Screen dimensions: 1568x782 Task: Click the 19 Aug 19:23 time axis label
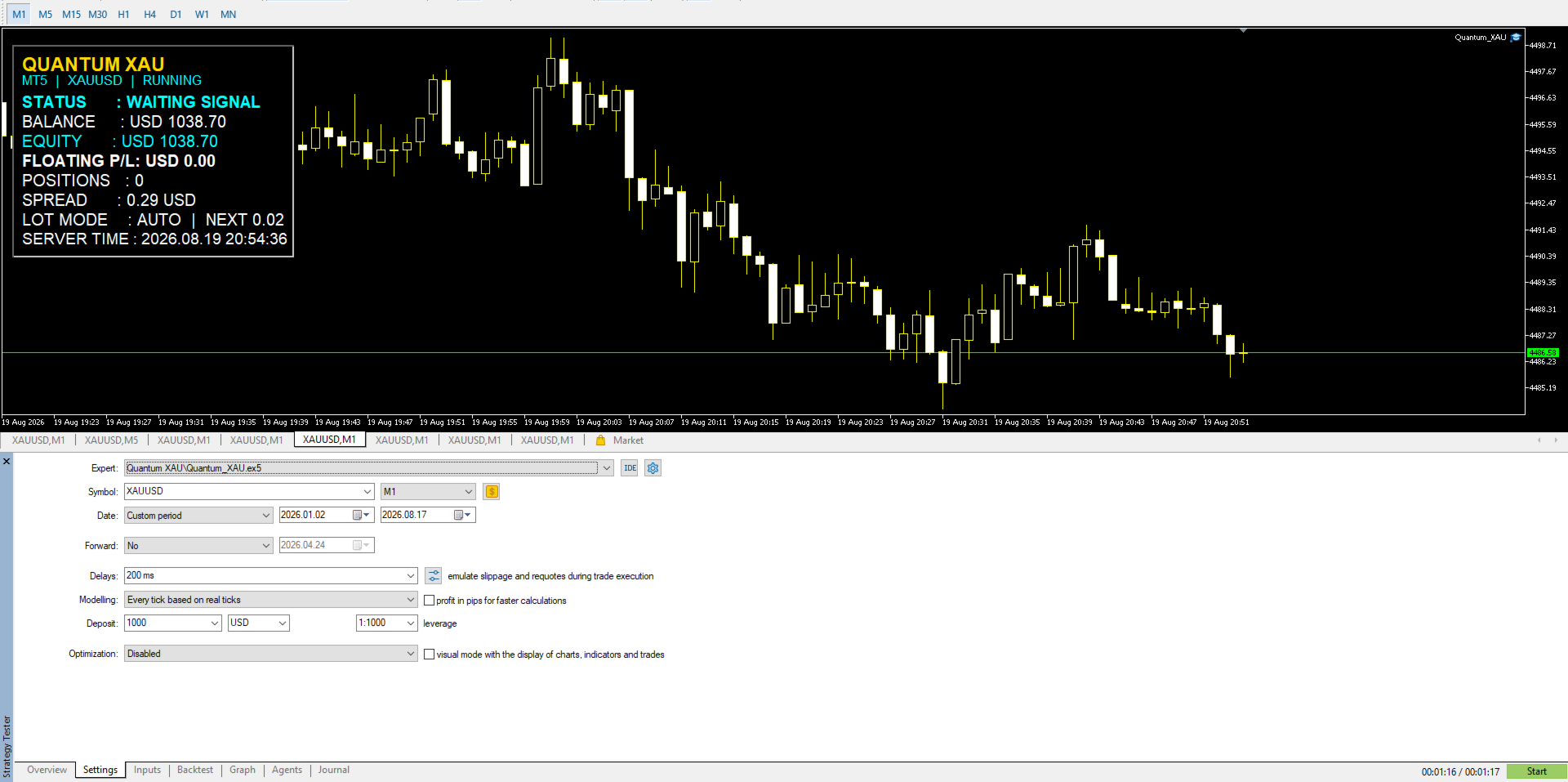point(76,422)
